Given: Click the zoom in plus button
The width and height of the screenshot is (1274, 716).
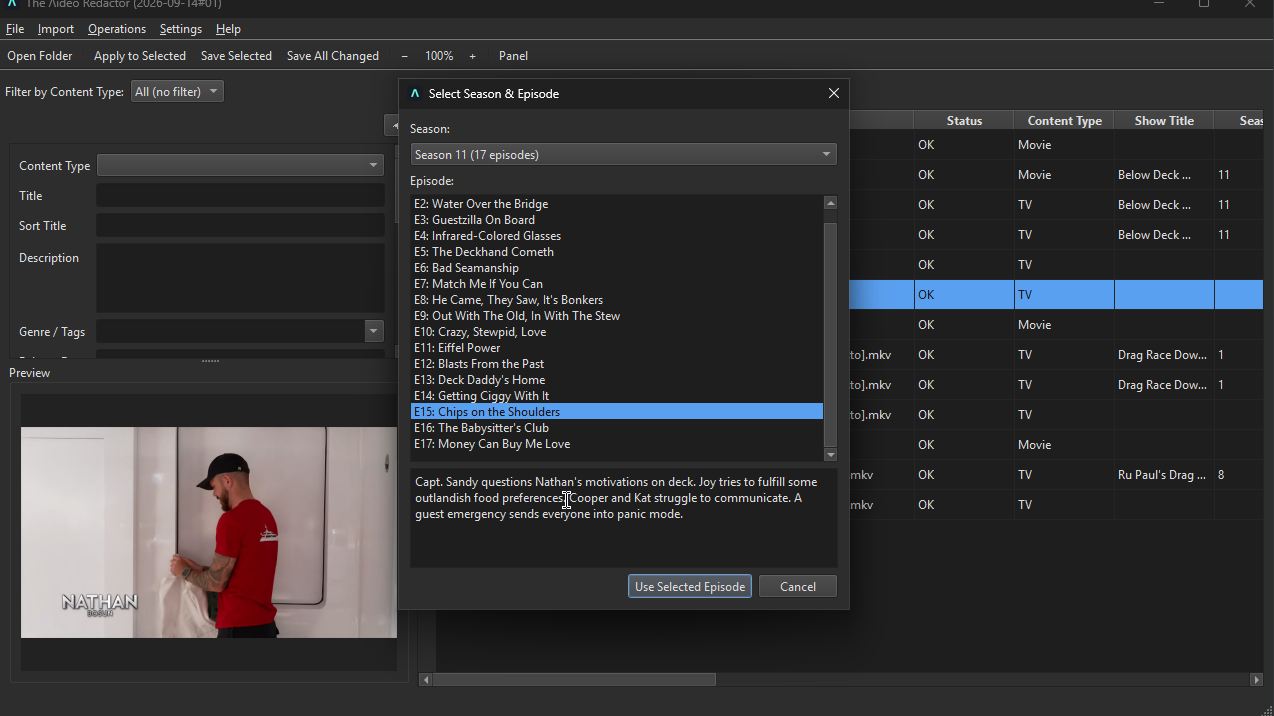Looking at the screenshot, I should 472,56.
